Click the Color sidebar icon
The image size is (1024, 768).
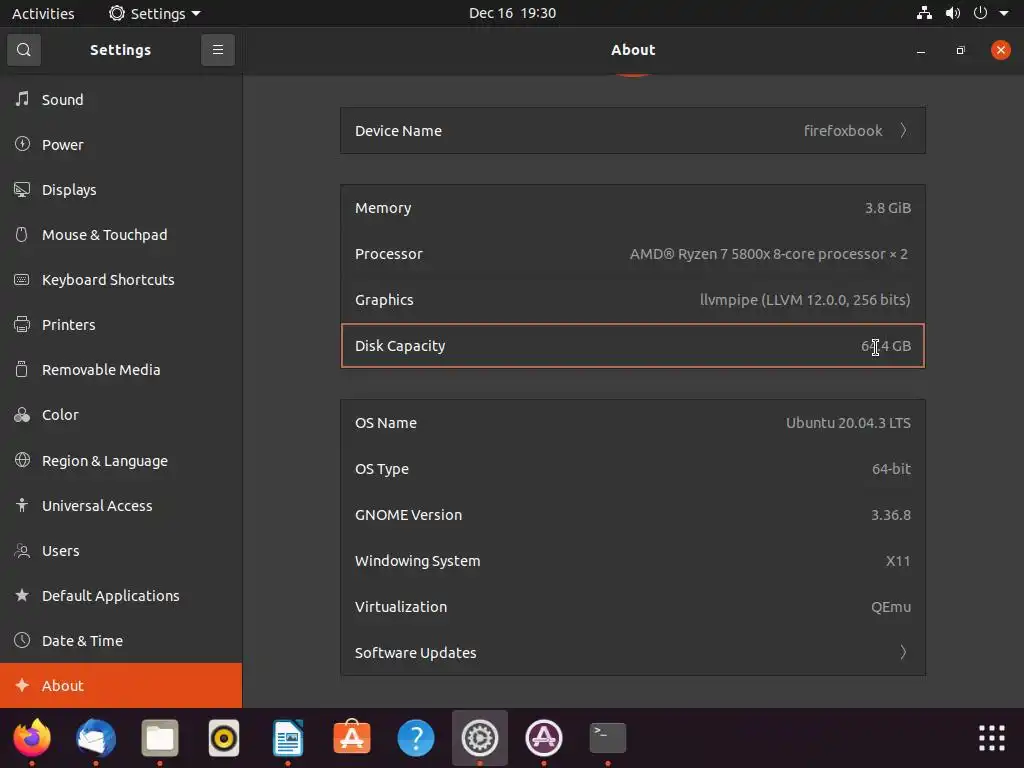22,415
